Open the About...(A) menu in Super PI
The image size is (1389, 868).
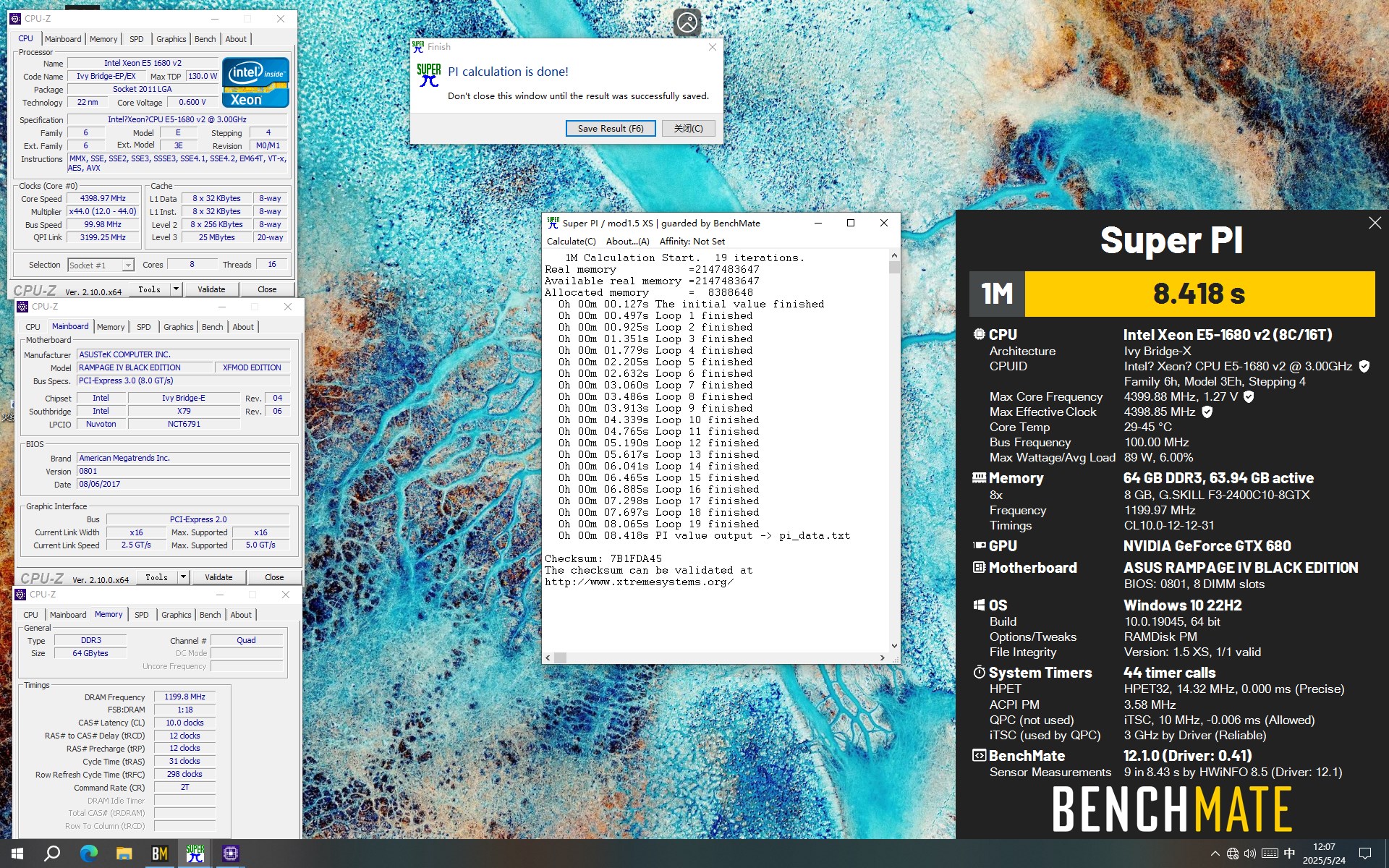pyautogui.click(x=627, y=242)
